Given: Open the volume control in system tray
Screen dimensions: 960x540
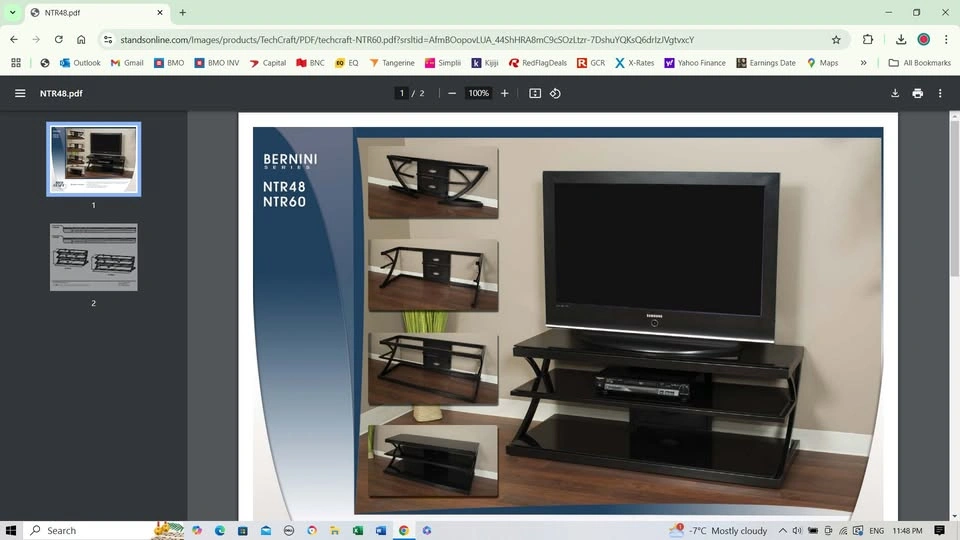Looking at the screenshot, I should [797, 530].
